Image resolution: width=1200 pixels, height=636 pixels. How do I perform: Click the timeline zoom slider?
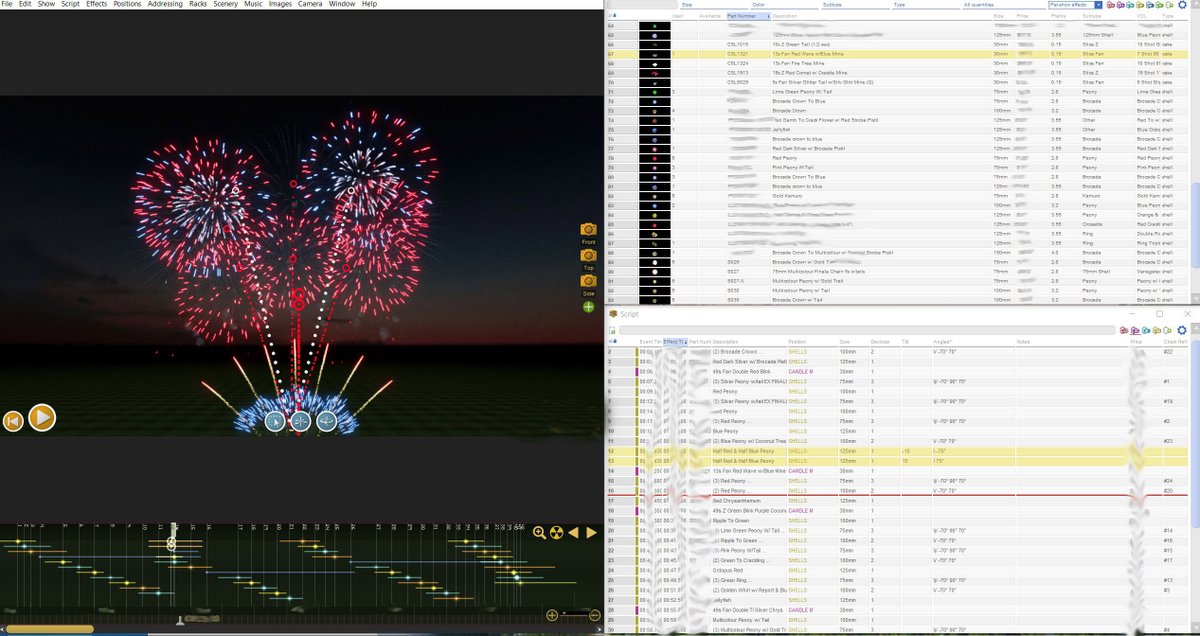573,614
